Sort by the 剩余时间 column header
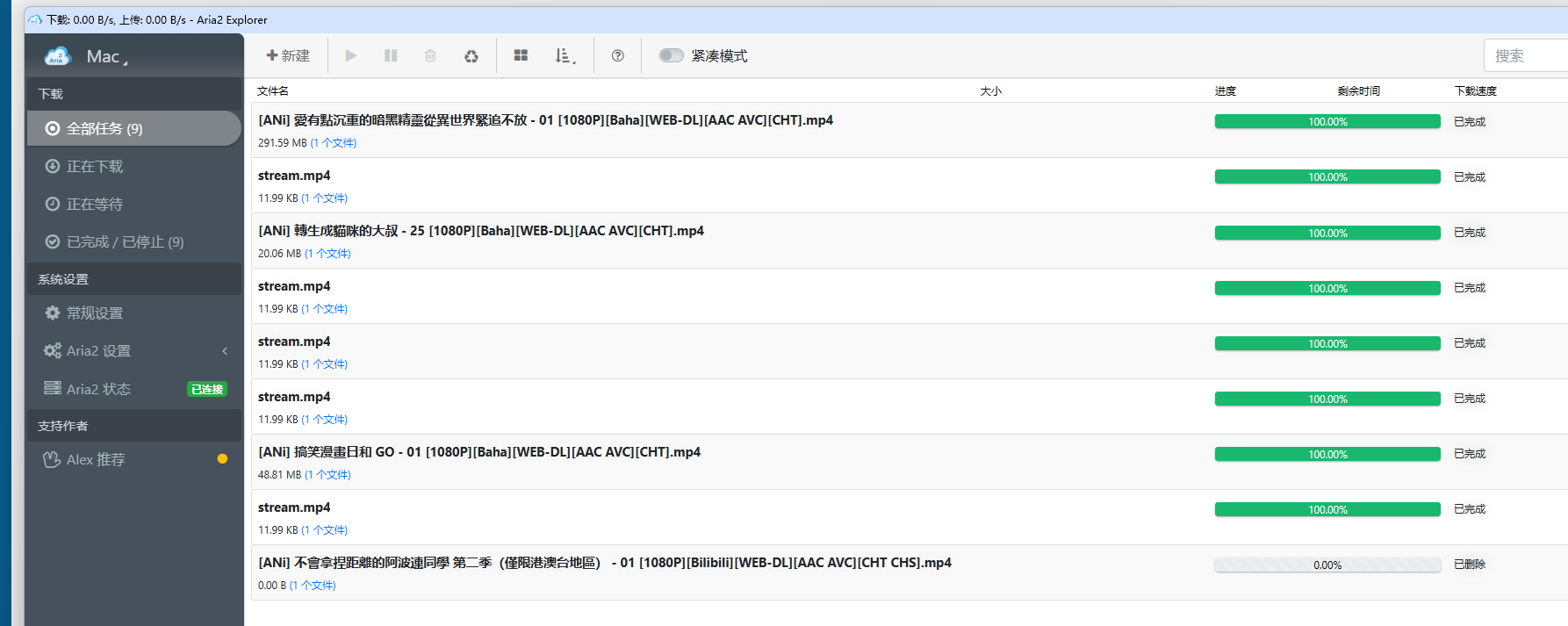Viewport: 1568px width, 626px height. [x=1359, y=90]
